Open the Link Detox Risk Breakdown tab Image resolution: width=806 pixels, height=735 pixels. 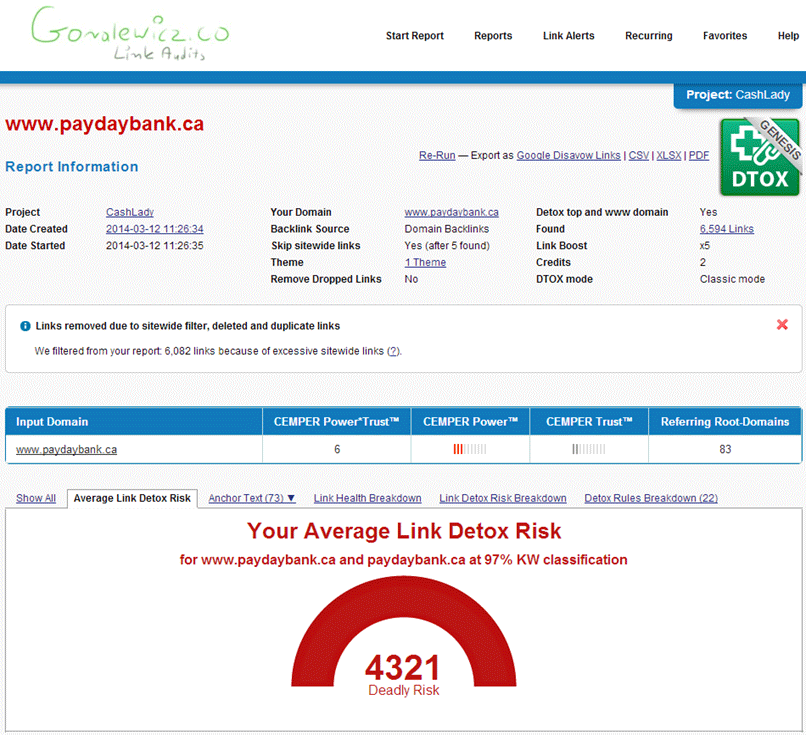click(503, 498)
